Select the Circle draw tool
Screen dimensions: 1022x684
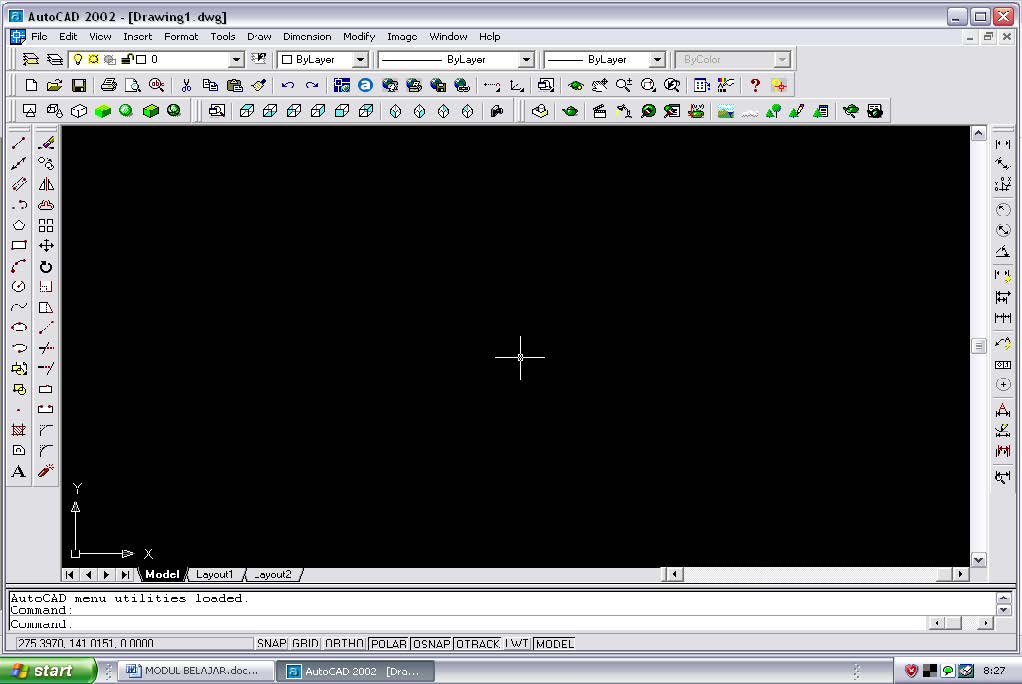tap(18, 286)
